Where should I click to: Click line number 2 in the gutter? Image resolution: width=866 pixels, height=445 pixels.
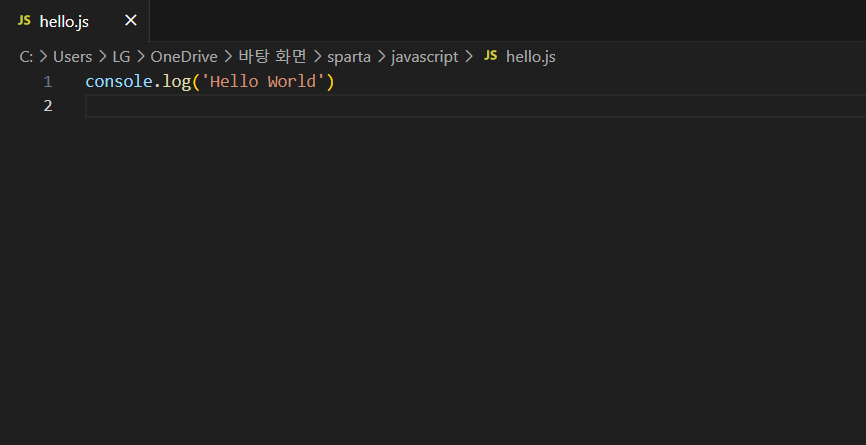pos(47,105)
